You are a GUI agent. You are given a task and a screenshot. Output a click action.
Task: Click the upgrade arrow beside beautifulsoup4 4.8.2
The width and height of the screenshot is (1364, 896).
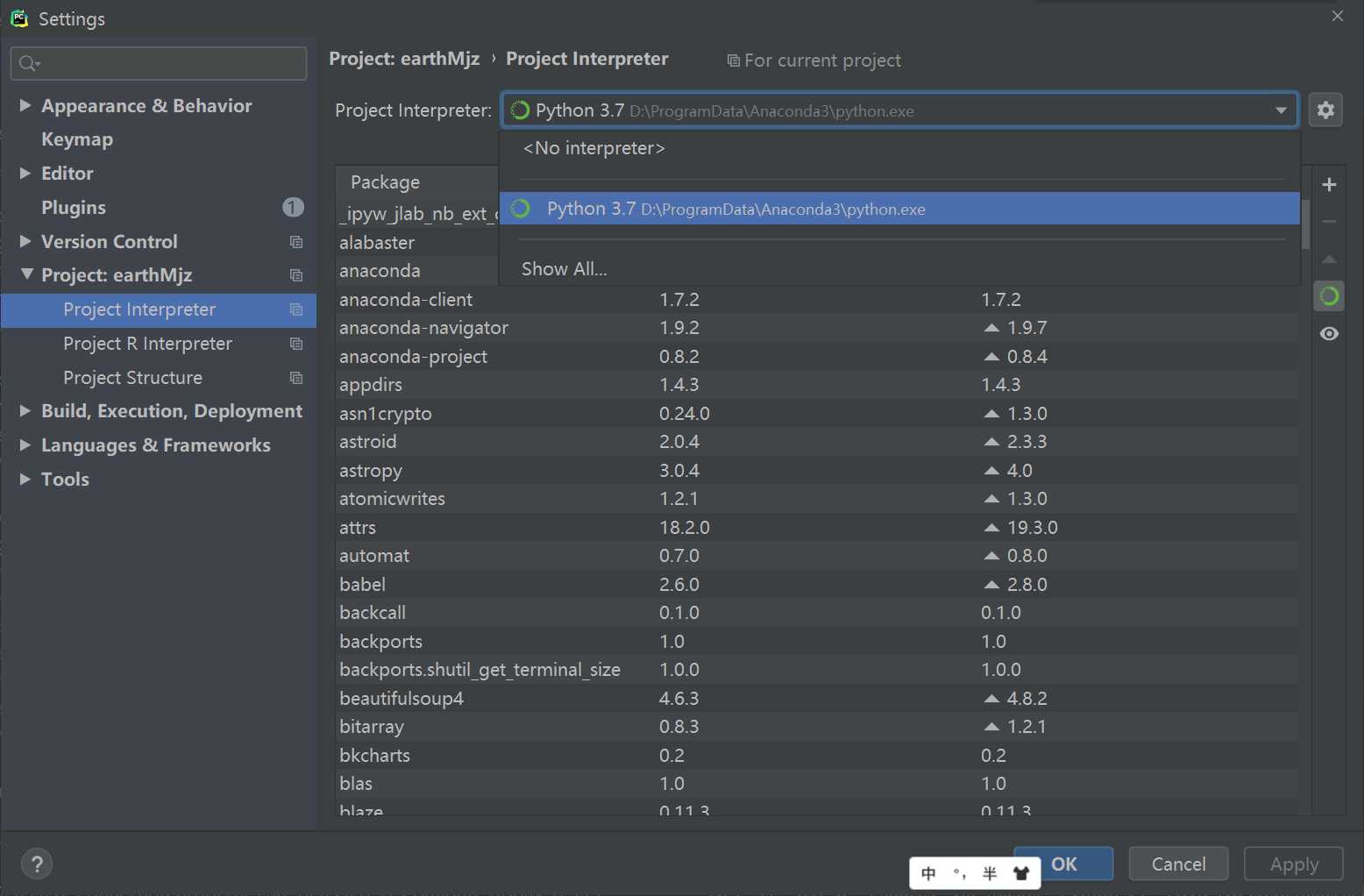point(991,699)
